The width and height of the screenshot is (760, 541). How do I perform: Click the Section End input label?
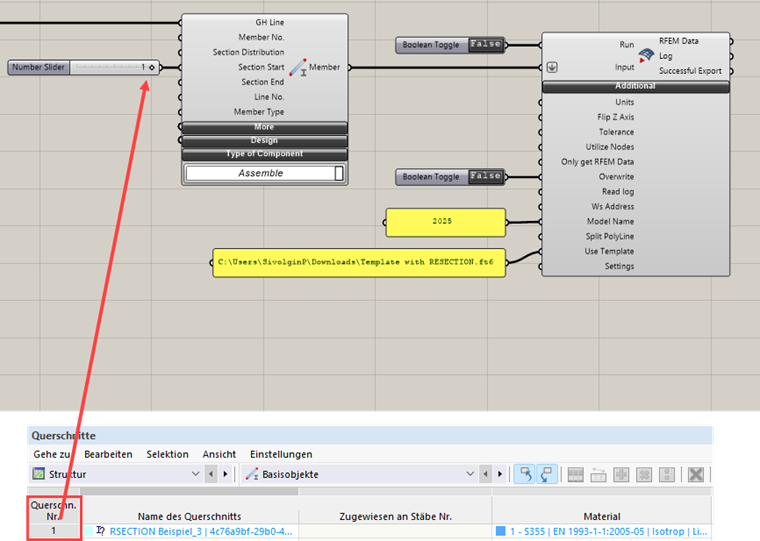[x=263, y=82]
